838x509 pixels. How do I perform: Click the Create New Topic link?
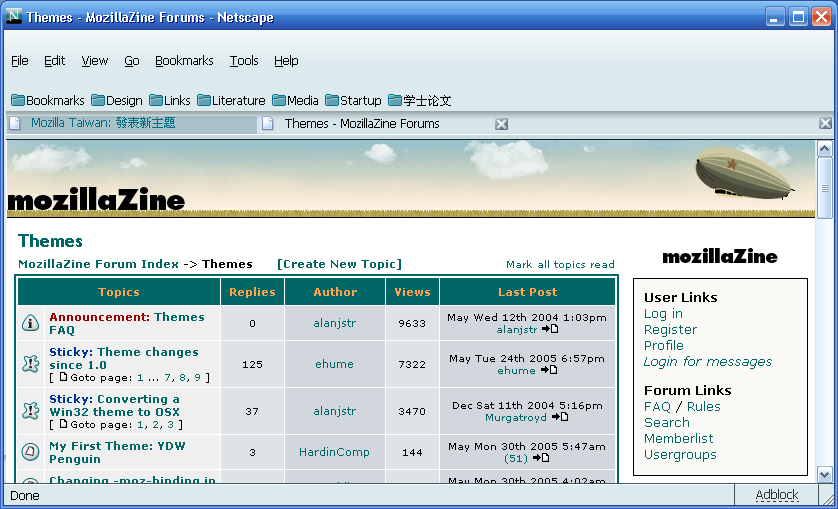pos(339,264)
